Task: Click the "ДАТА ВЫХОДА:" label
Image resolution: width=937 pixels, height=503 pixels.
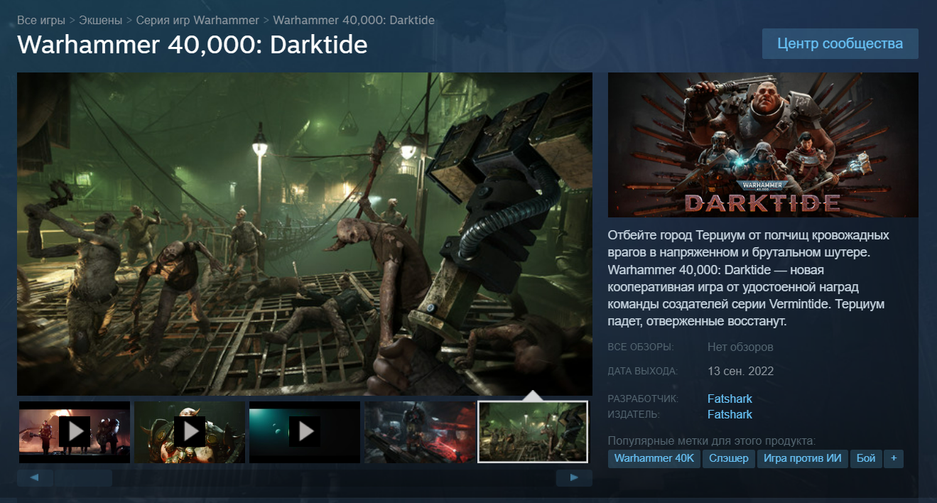Action: tap(642, 371)
